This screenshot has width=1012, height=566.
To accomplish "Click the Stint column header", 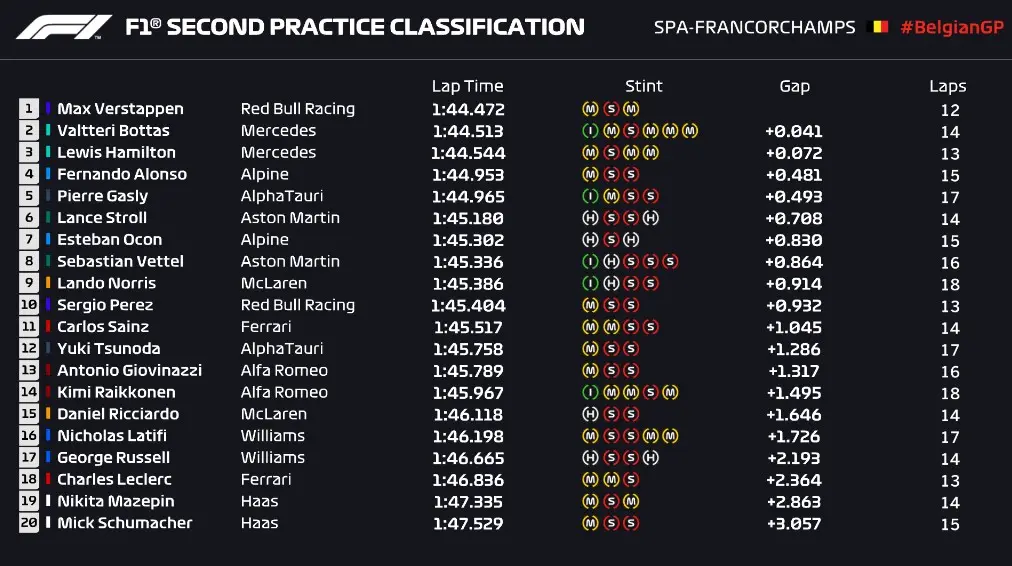I will pos(644,86).
